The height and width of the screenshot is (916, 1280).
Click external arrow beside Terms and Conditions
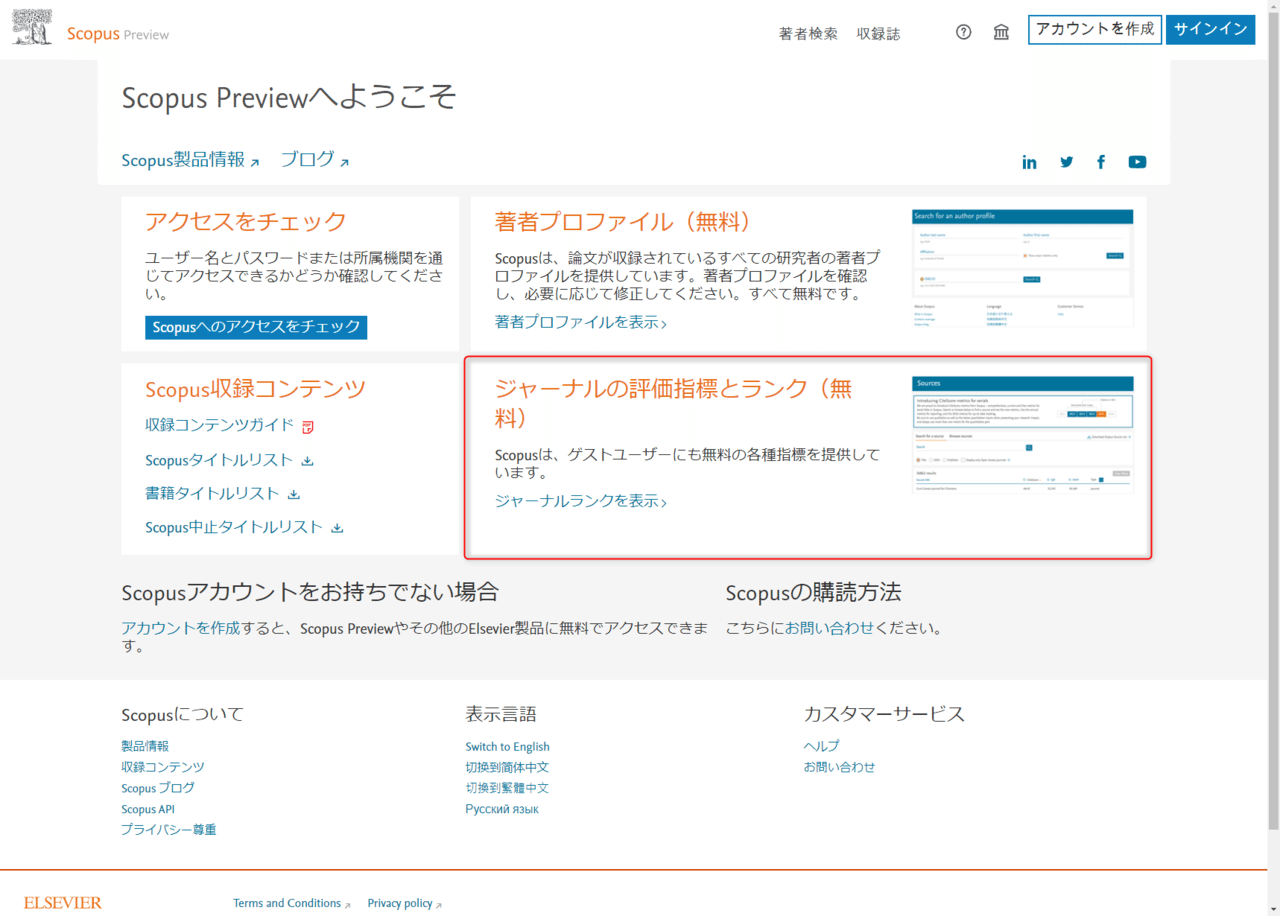[348, 905]
